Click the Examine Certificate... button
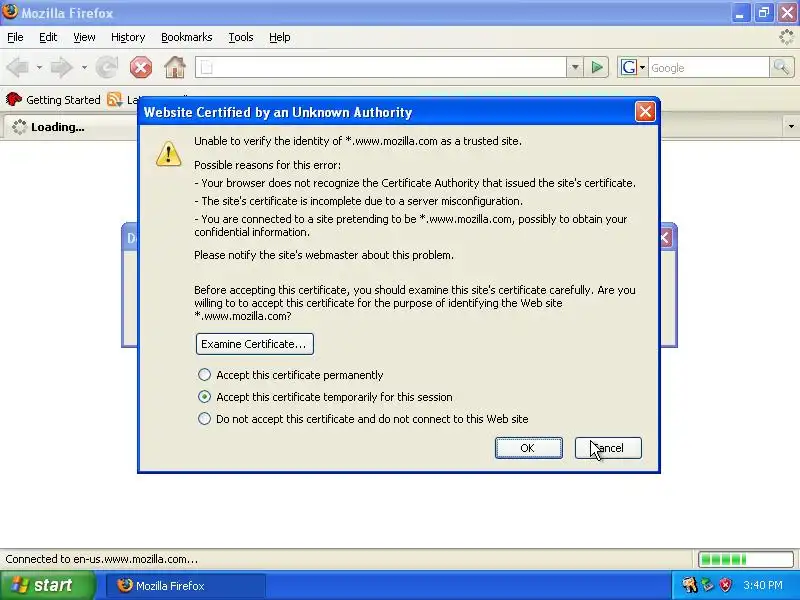800x600 pixels. [x=255, y=344]
